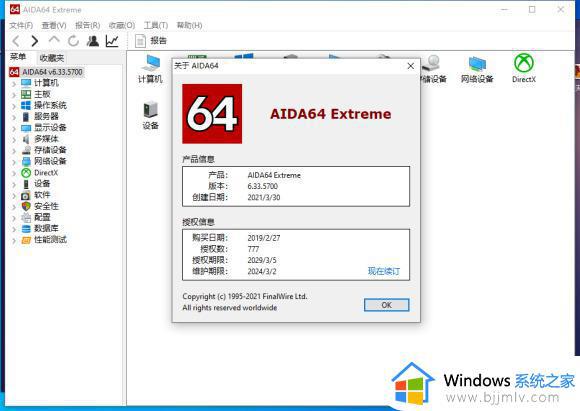Viewport: 580px width, 411px height.
Task: Expand the 性能测试 tree node chevron
Action: point(14,240)
